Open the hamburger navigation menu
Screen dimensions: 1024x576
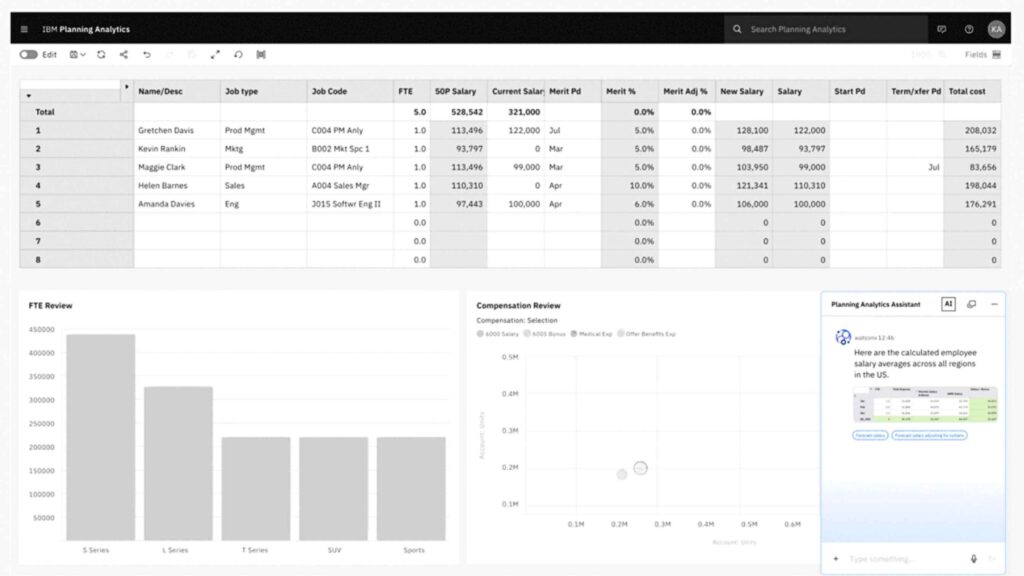click(x=24, y=29)
